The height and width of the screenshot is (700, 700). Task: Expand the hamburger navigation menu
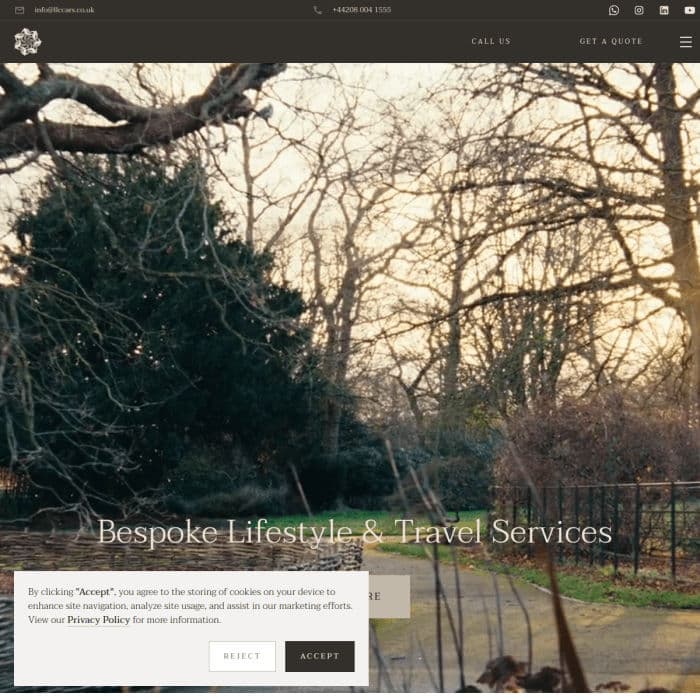pos(686,42)
